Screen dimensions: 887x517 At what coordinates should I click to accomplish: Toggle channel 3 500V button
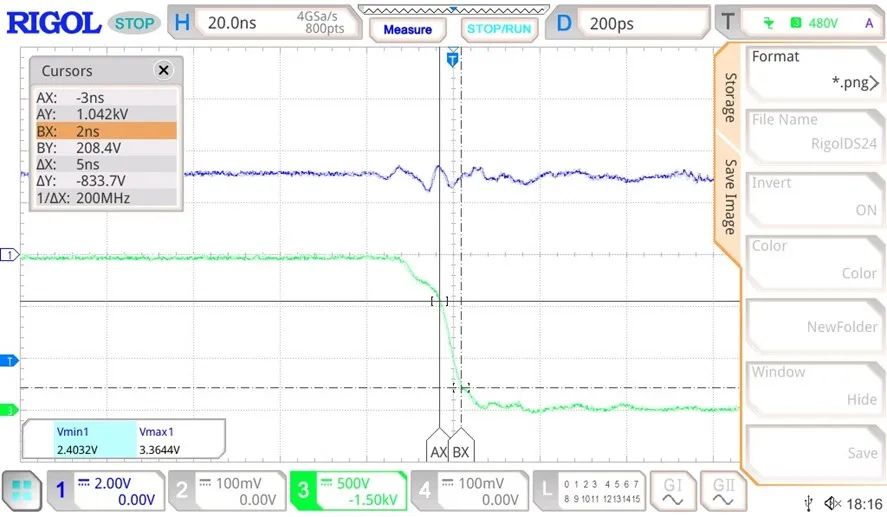point(348,491)
